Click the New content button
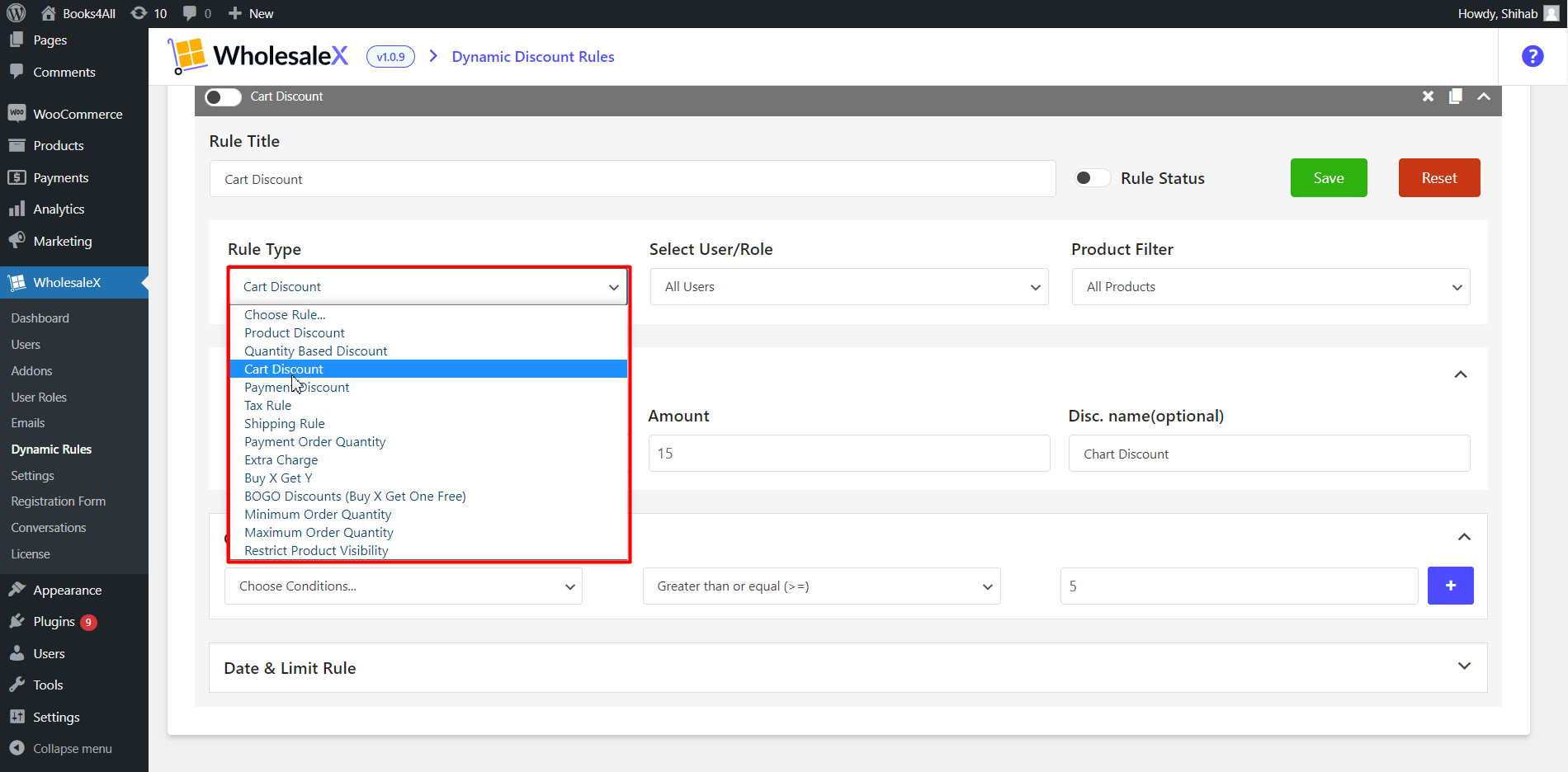Viewport: 1568px width, 772px height. (251, 13)
